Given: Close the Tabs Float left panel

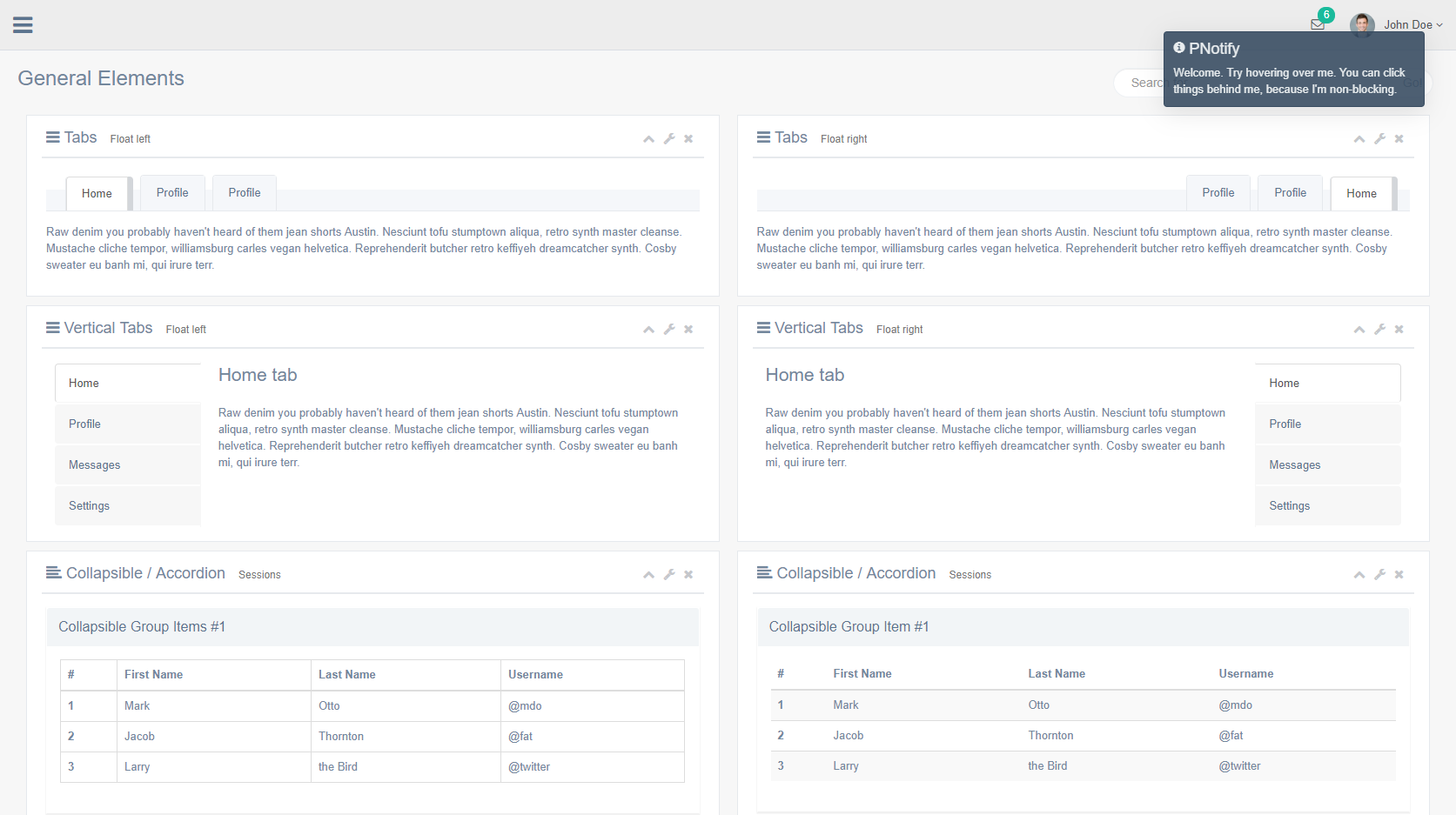Looking at the screenshot, I should pos(688,139).
